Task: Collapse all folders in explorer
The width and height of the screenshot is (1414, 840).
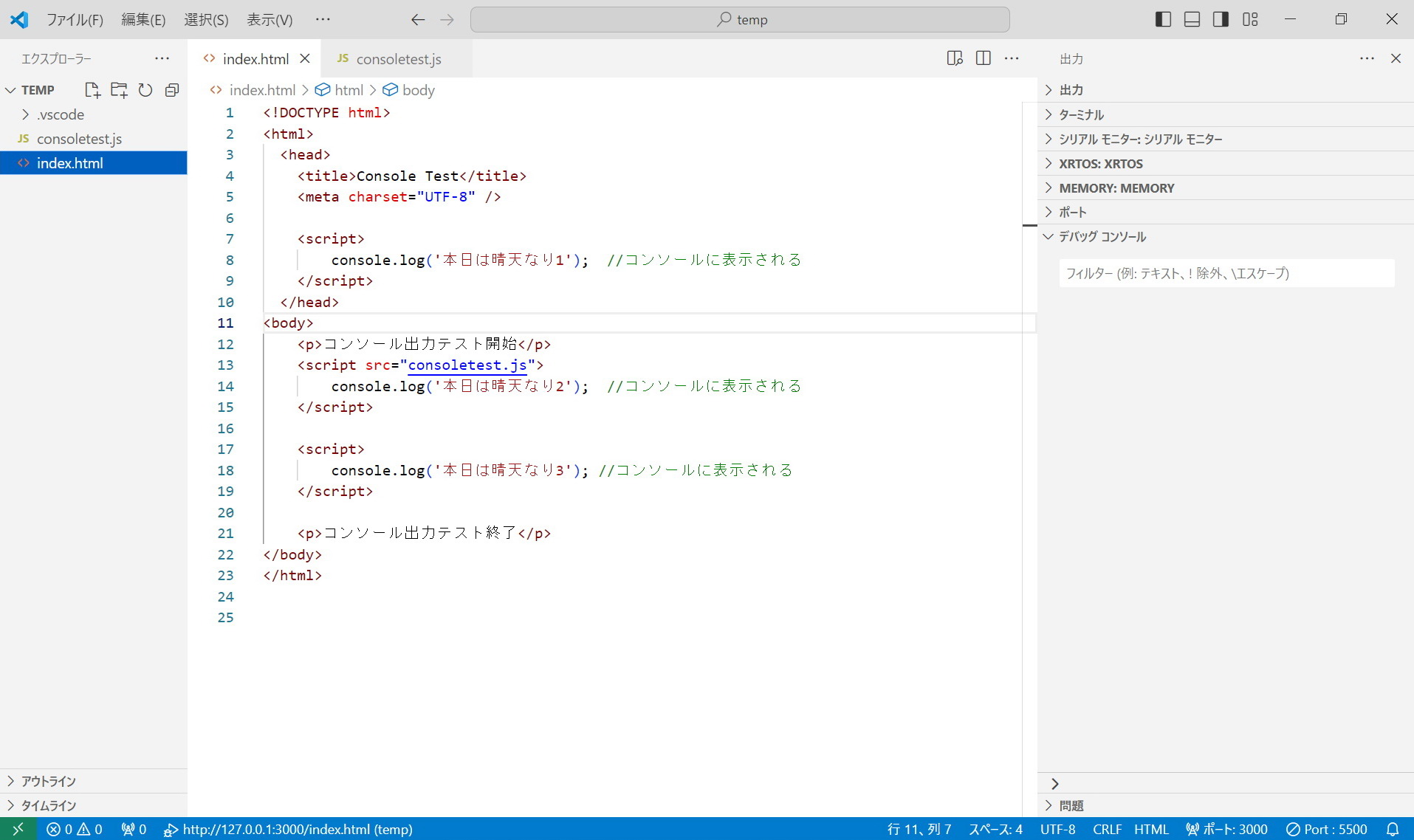Action: [x=172, y=90]
